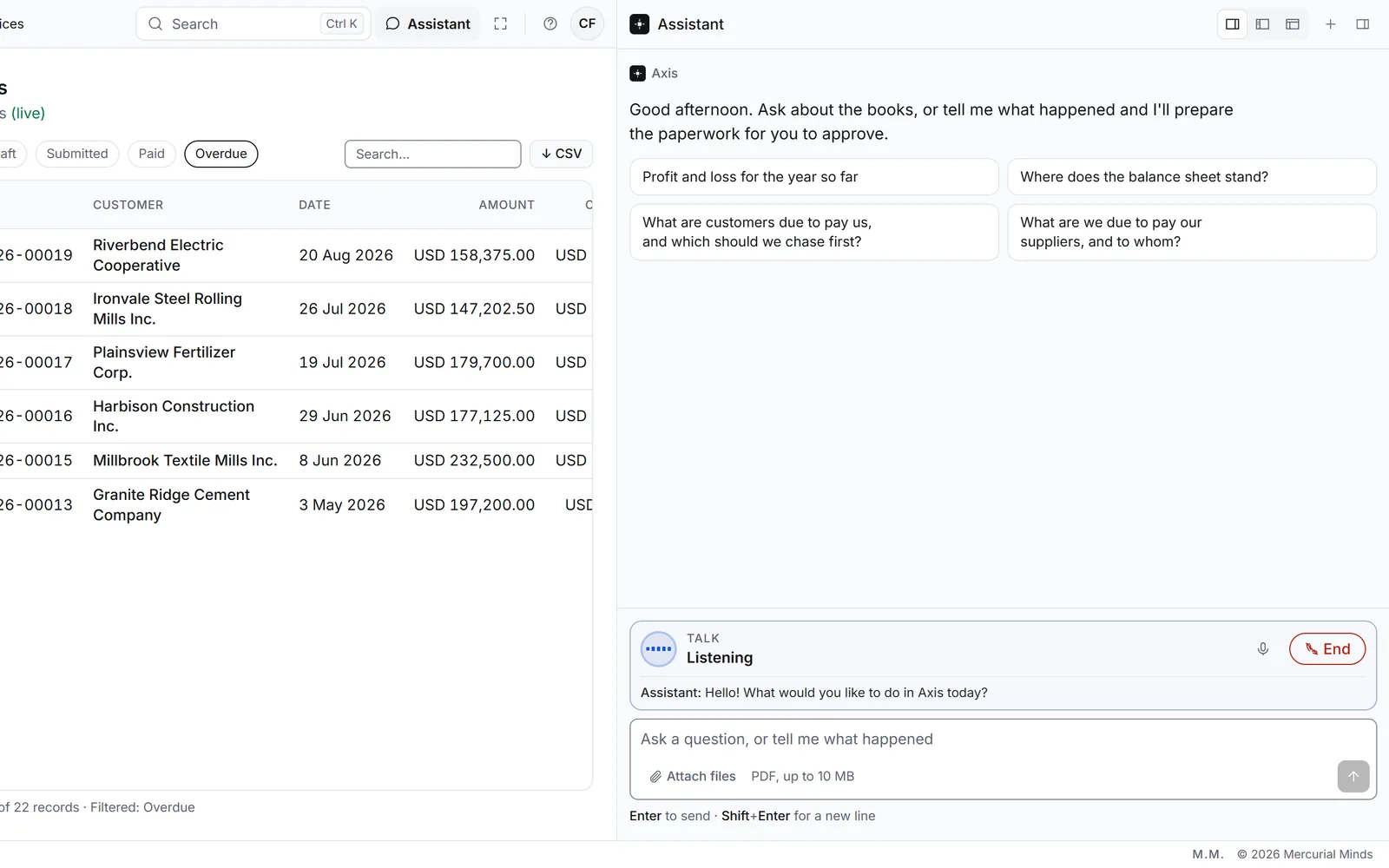
Task: Filter invoices by Paid
Action: (152, 154)
